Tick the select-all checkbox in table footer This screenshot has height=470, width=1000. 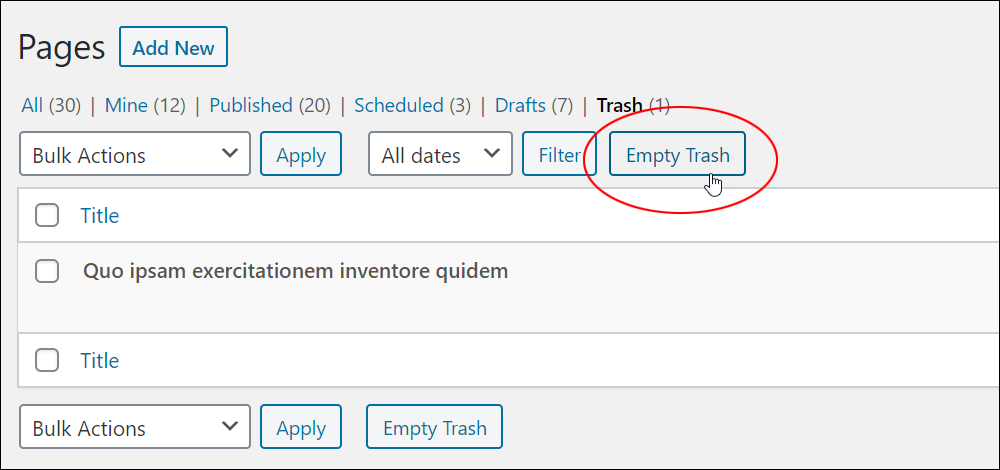pyautogui.click(x=47, y=360)
